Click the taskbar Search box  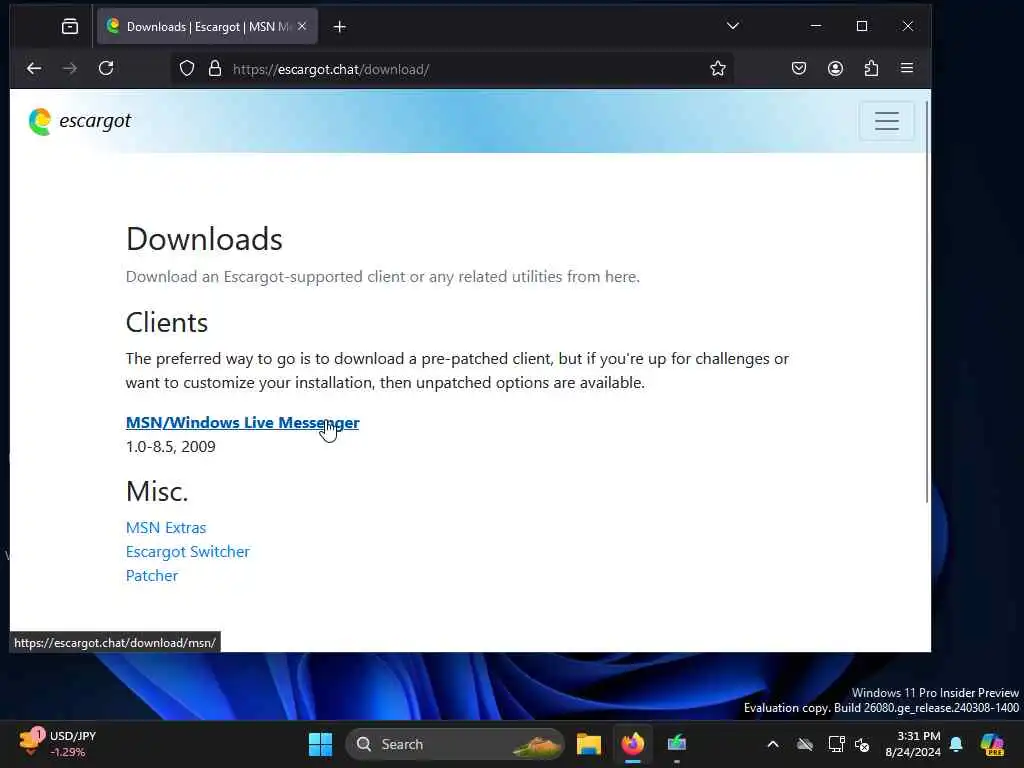455,744
